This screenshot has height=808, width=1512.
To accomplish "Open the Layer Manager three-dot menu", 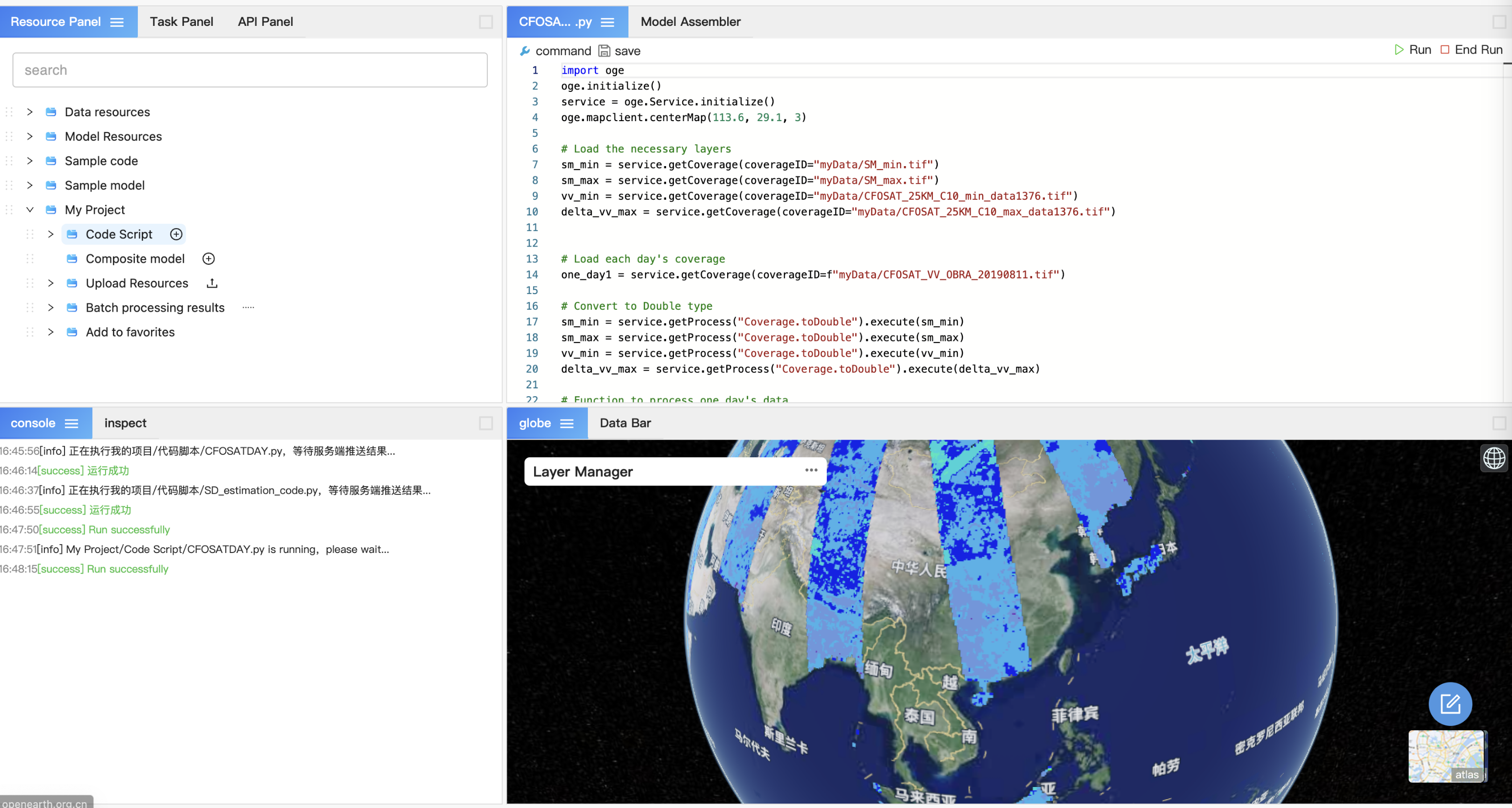I will [811, 470].
